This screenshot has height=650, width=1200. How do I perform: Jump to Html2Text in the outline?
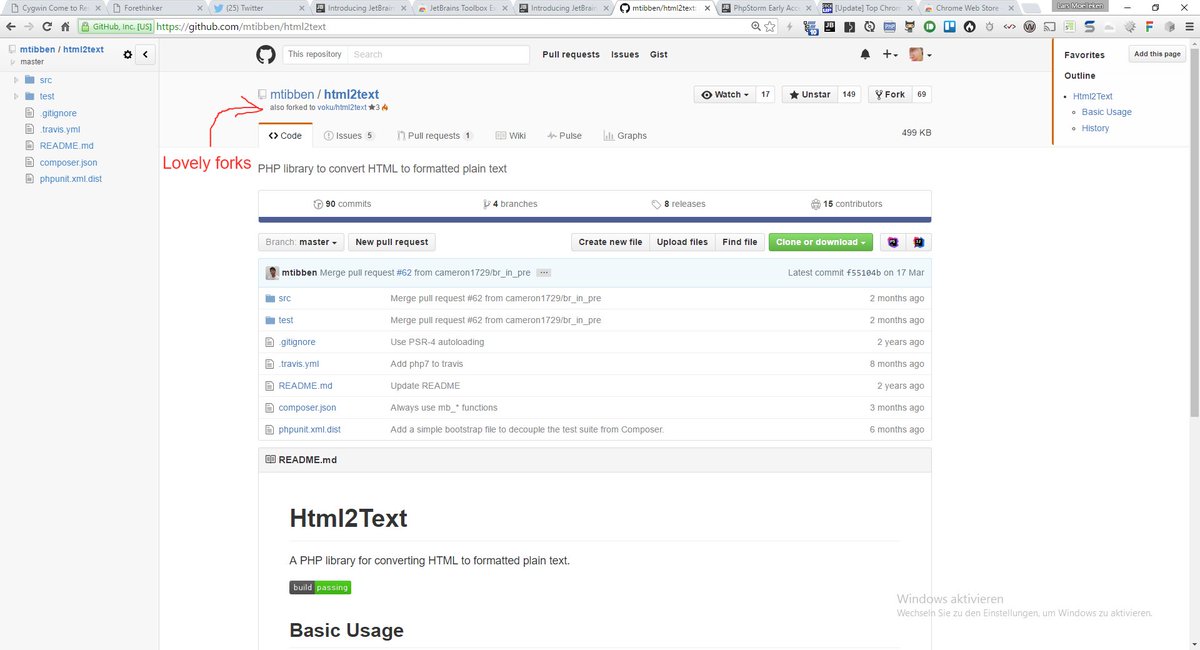pos(1093,96)
